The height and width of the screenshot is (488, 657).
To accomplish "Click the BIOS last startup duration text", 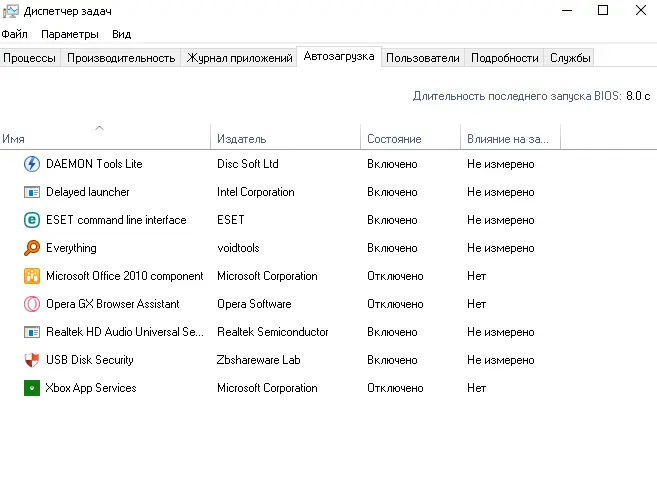I will pos(531,96).
